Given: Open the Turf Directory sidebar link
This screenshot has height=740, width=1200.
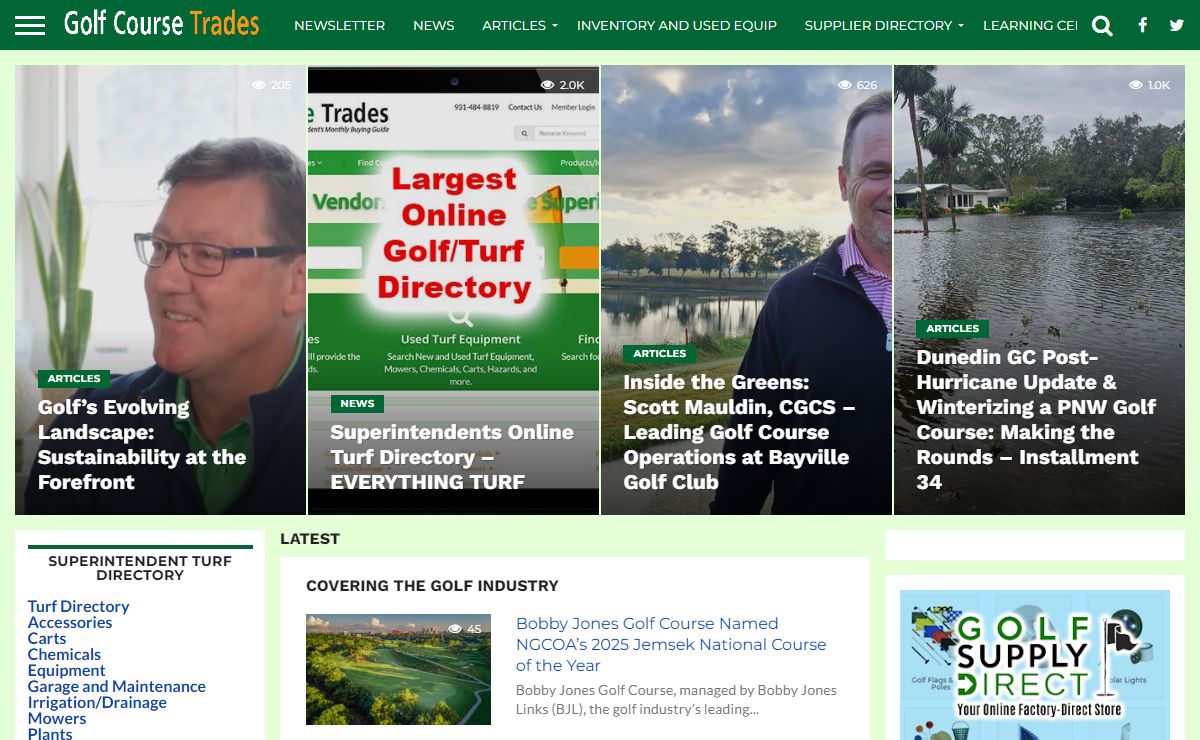Looking at the screenshot, I should [78, 606].
